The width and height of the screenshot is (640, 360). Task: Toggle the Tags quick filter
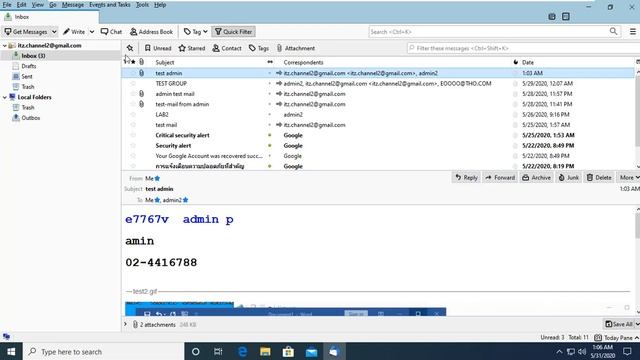pyautogui.click(x=259, y=48)
